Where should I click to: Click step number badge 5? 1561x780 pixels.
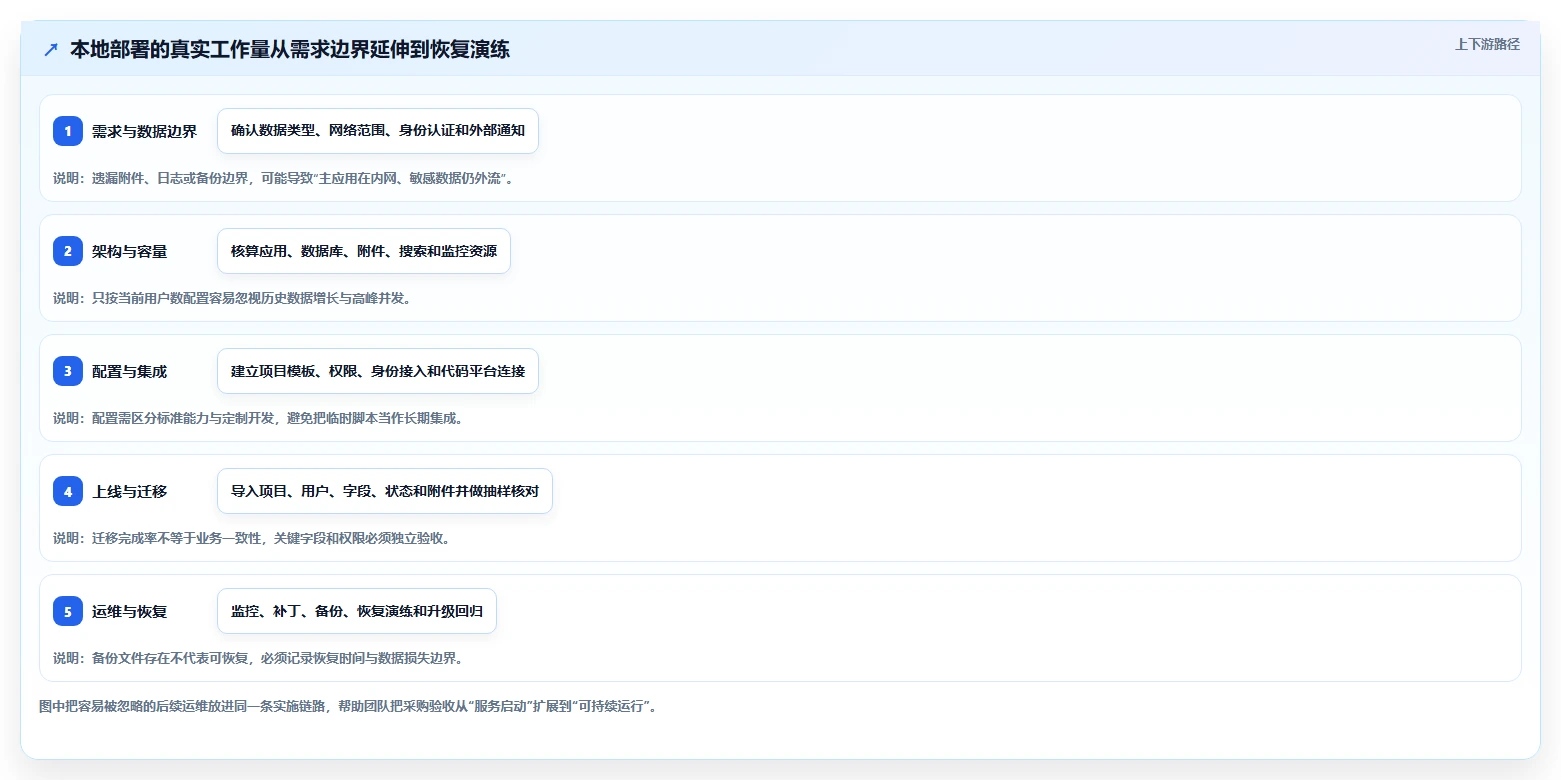[x=68, y=611]
